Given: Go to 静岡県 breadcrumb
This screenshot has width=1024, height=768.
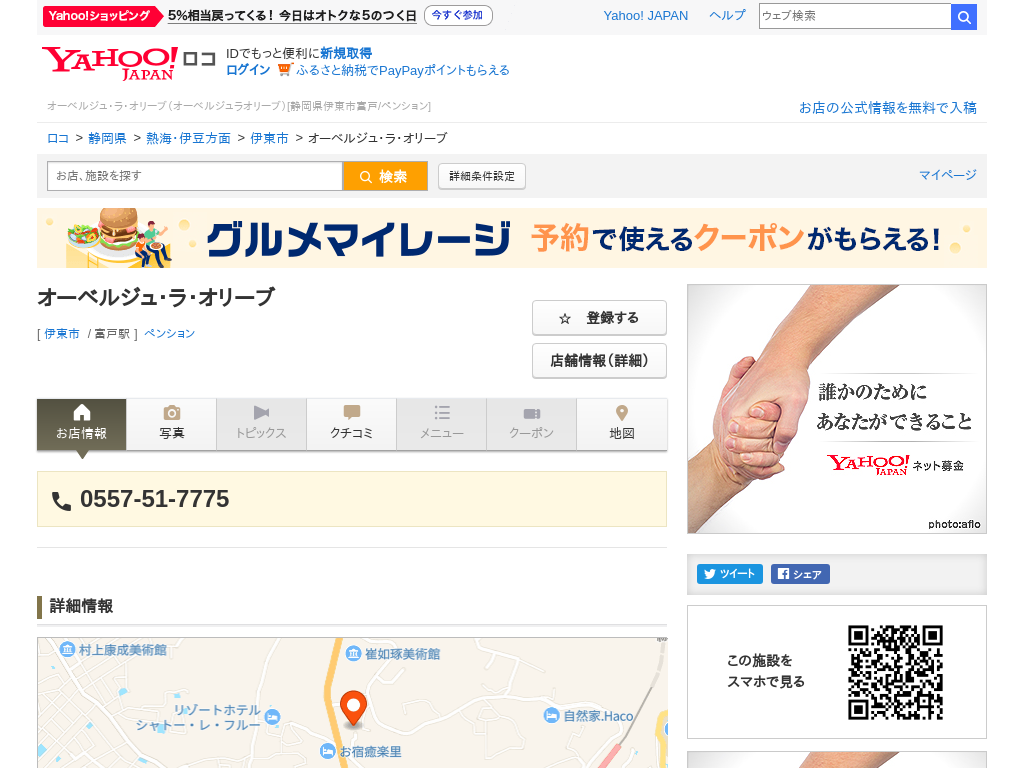Looking at the screenshot, I should 107,138.
